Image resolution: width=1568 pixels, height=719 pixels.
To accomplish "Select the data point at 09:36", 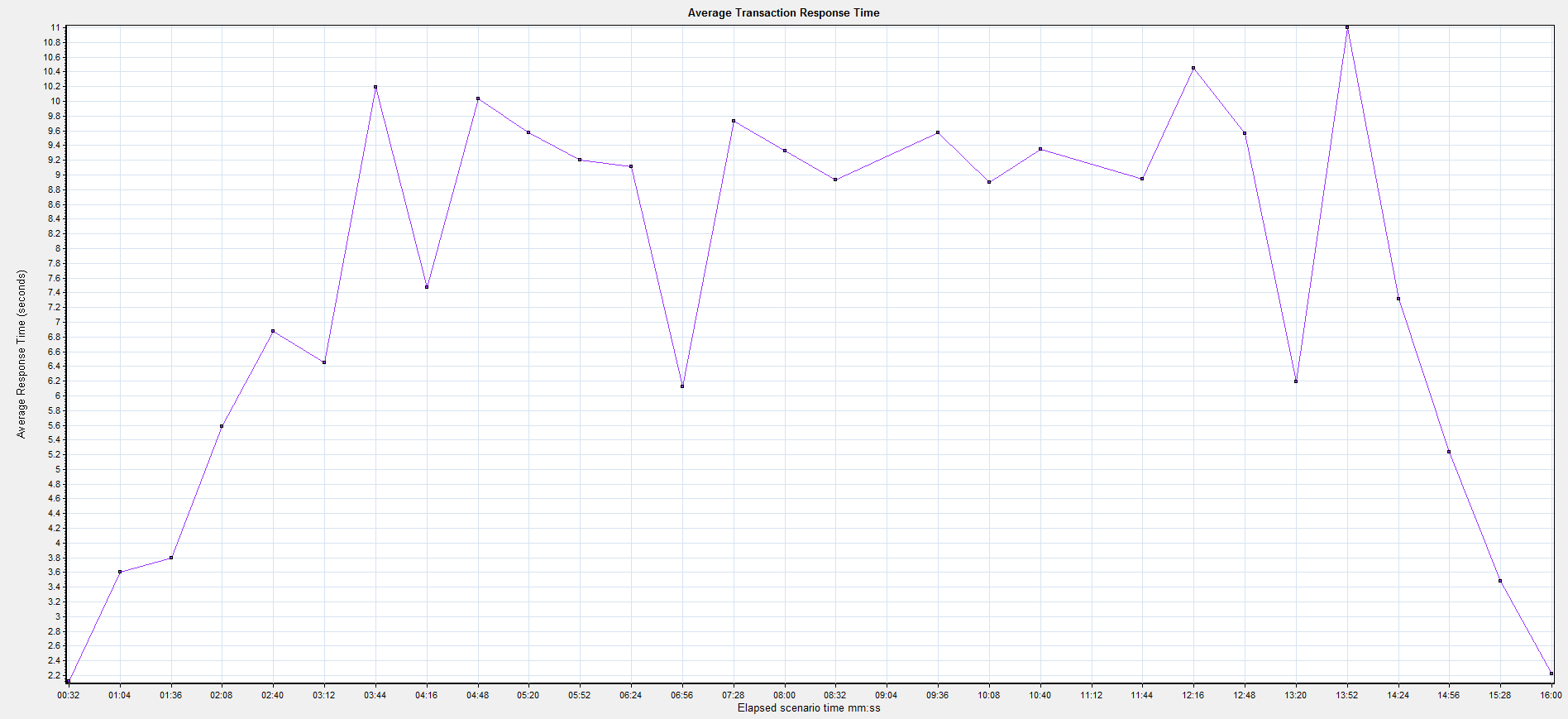I will 938,132.
